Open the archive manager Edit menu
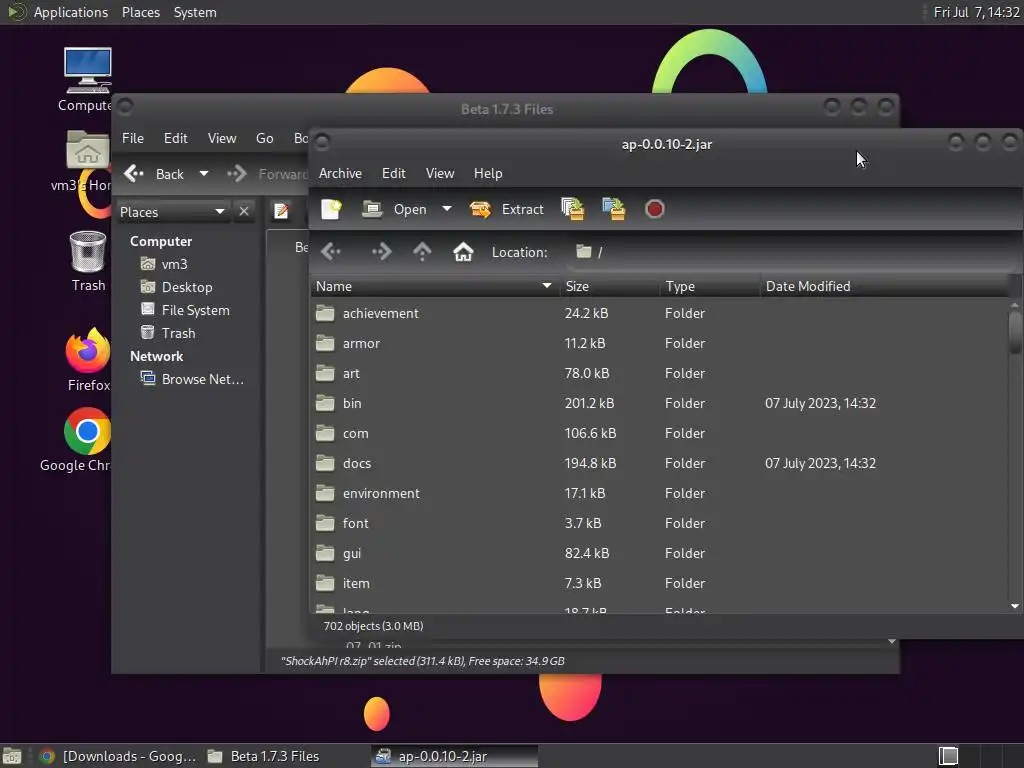Screen dimensions: 1024x768 394,173
